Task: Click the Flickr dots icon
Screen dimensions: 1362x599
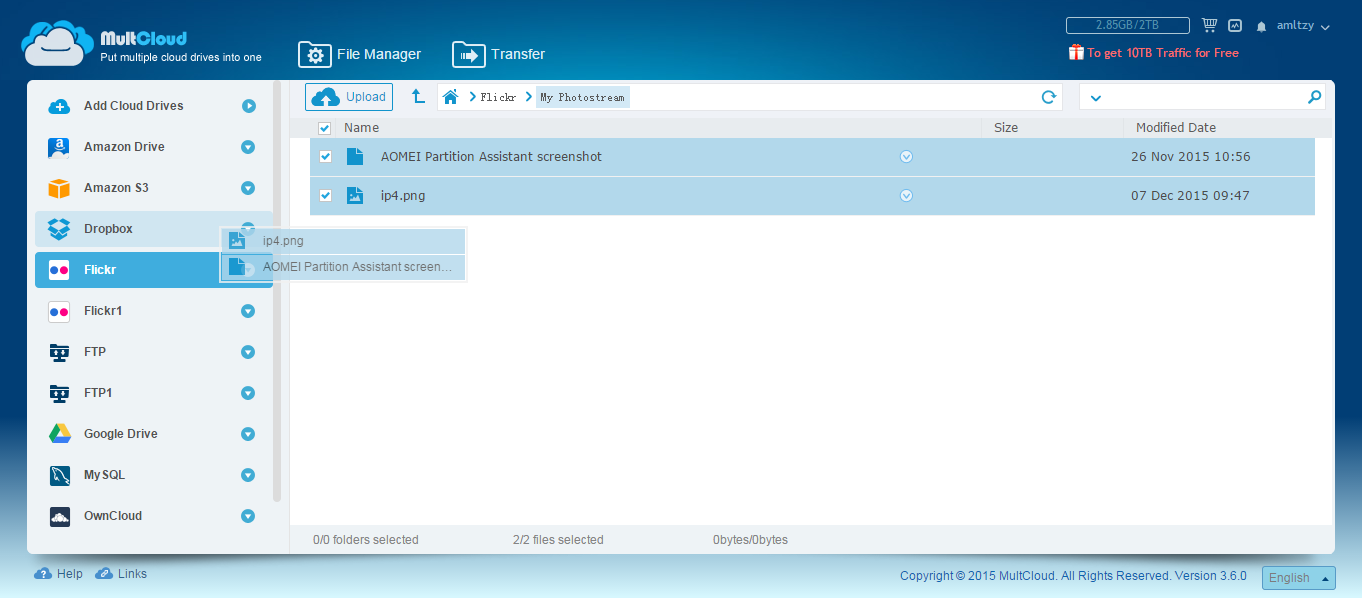Action: [59, 270]
